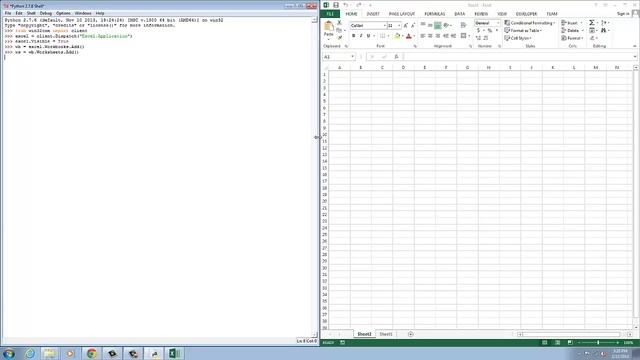Click the Decrease Font Size icon

pos(413,25)
